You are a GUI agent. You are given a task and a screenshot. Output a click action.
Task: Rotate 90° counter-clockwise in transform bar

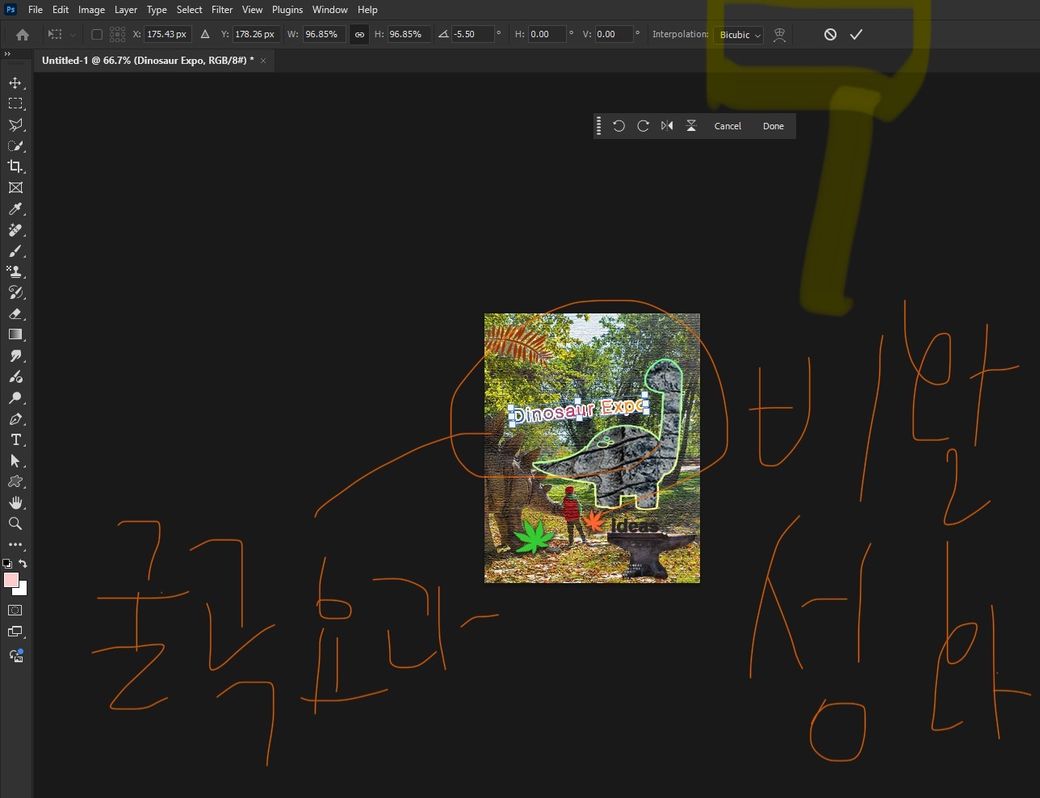(619, 126)
